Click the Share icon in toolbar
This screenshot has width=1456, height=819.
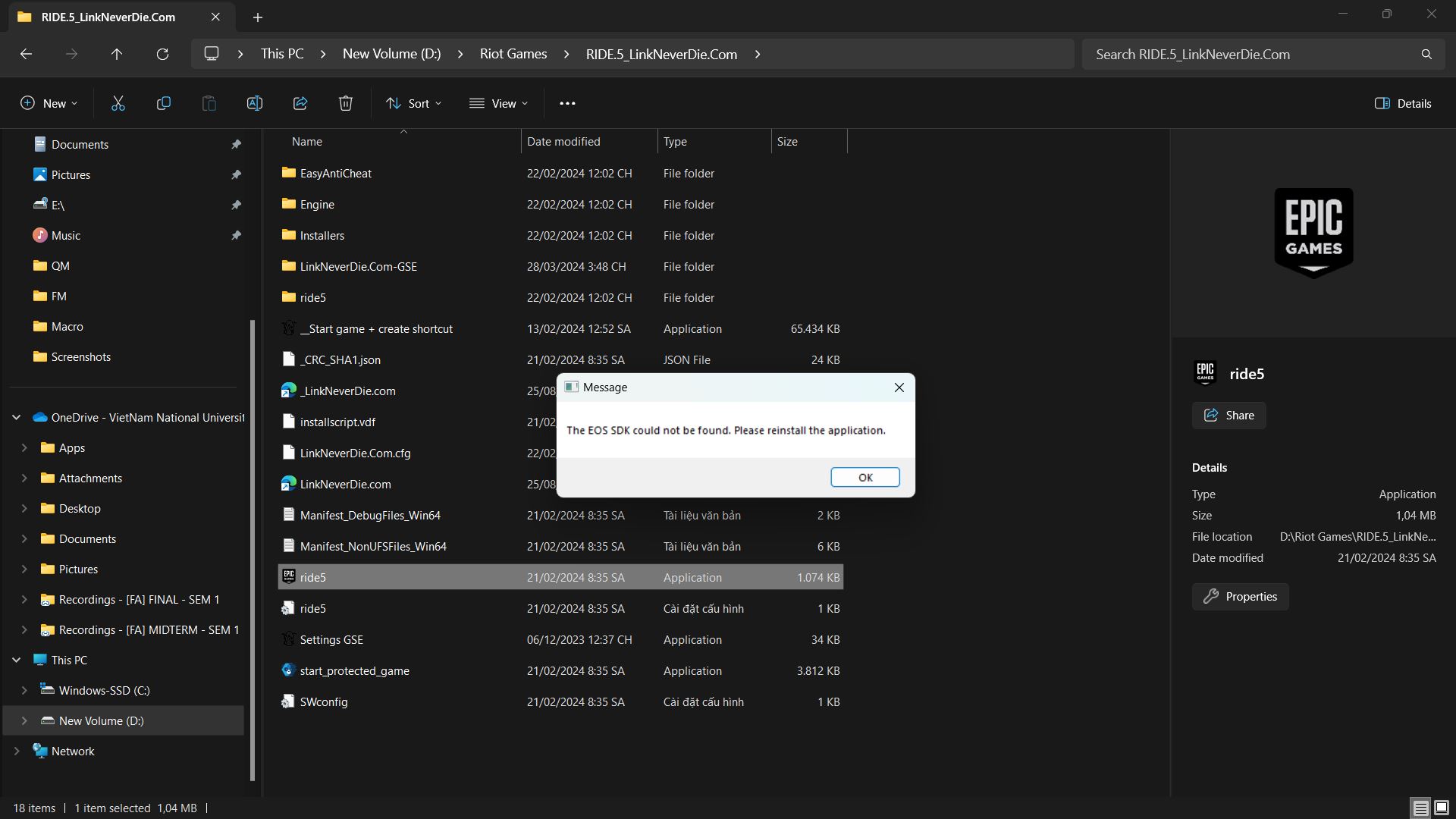(x=300, y=103)
